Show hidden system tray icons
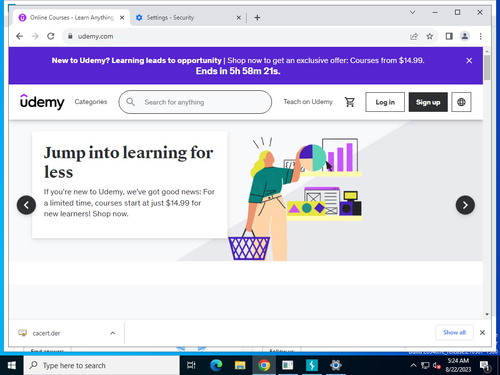 pyautogui.click(x=413, y=365)
